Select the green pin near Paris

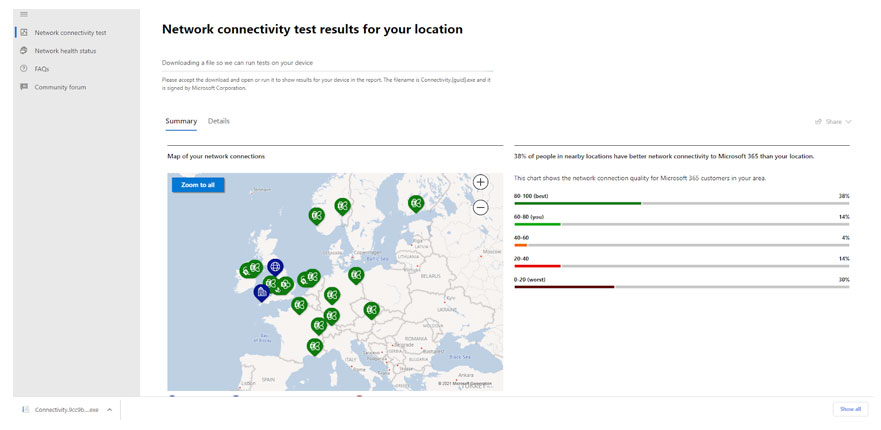click(x=299, y=305)
